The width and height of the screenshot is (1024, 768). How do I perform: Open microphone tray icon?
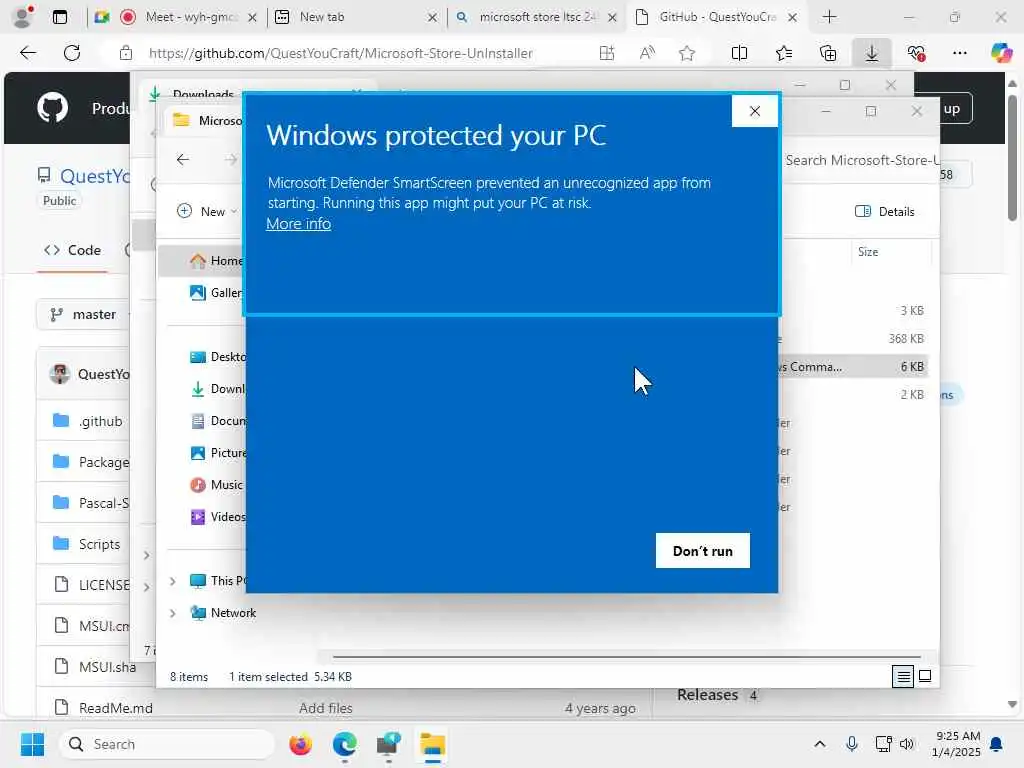coord(852,744)
